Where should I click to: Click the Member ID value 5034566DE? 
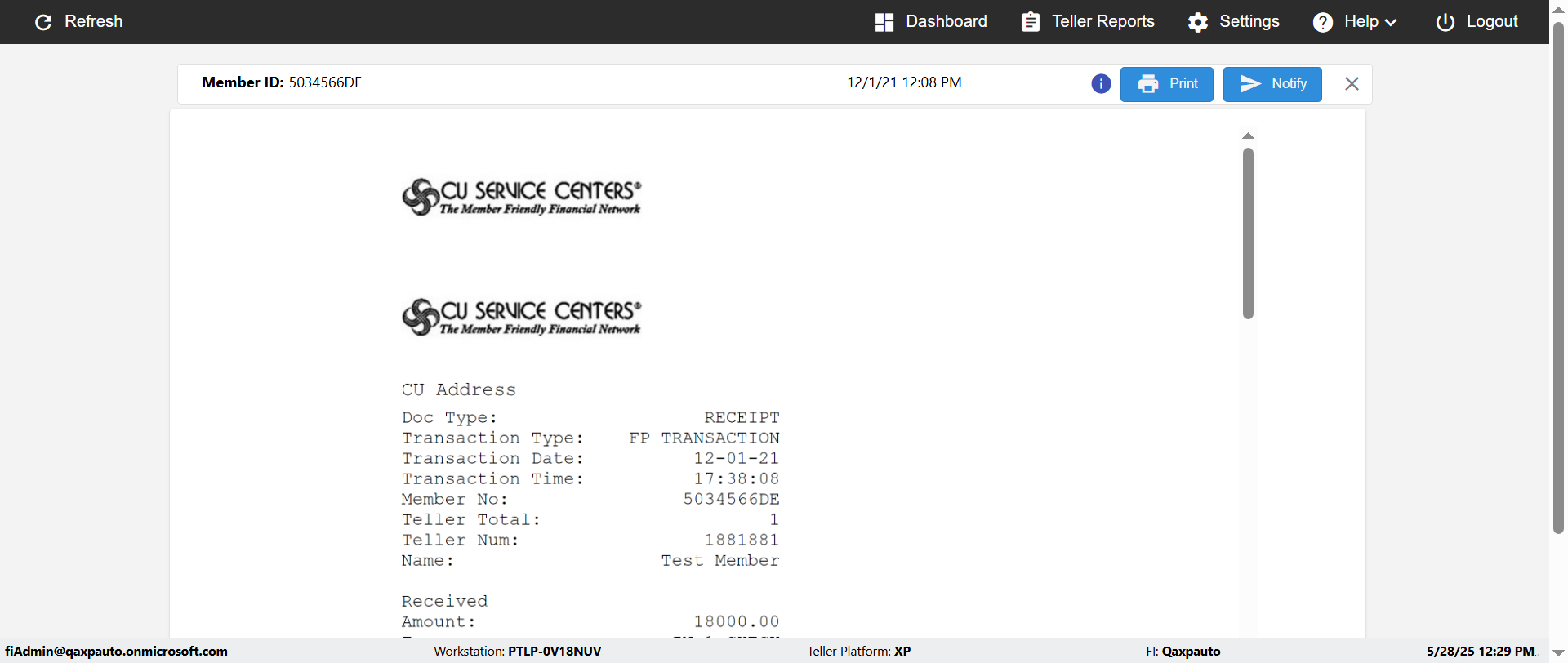point(325,82)
